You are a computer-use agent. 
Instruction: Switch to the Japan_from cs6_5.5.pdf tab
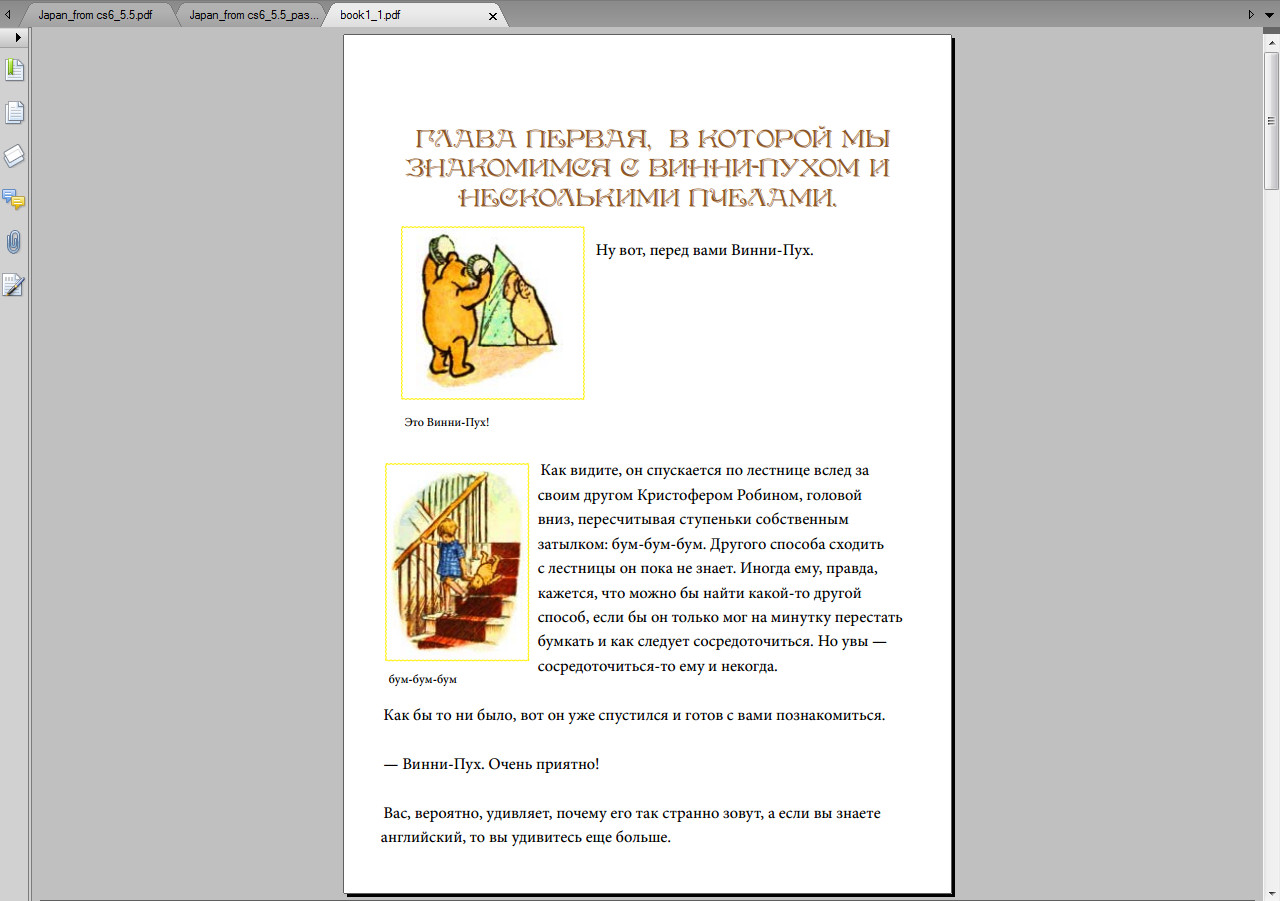pyautogui.click(x=95, y=16)
